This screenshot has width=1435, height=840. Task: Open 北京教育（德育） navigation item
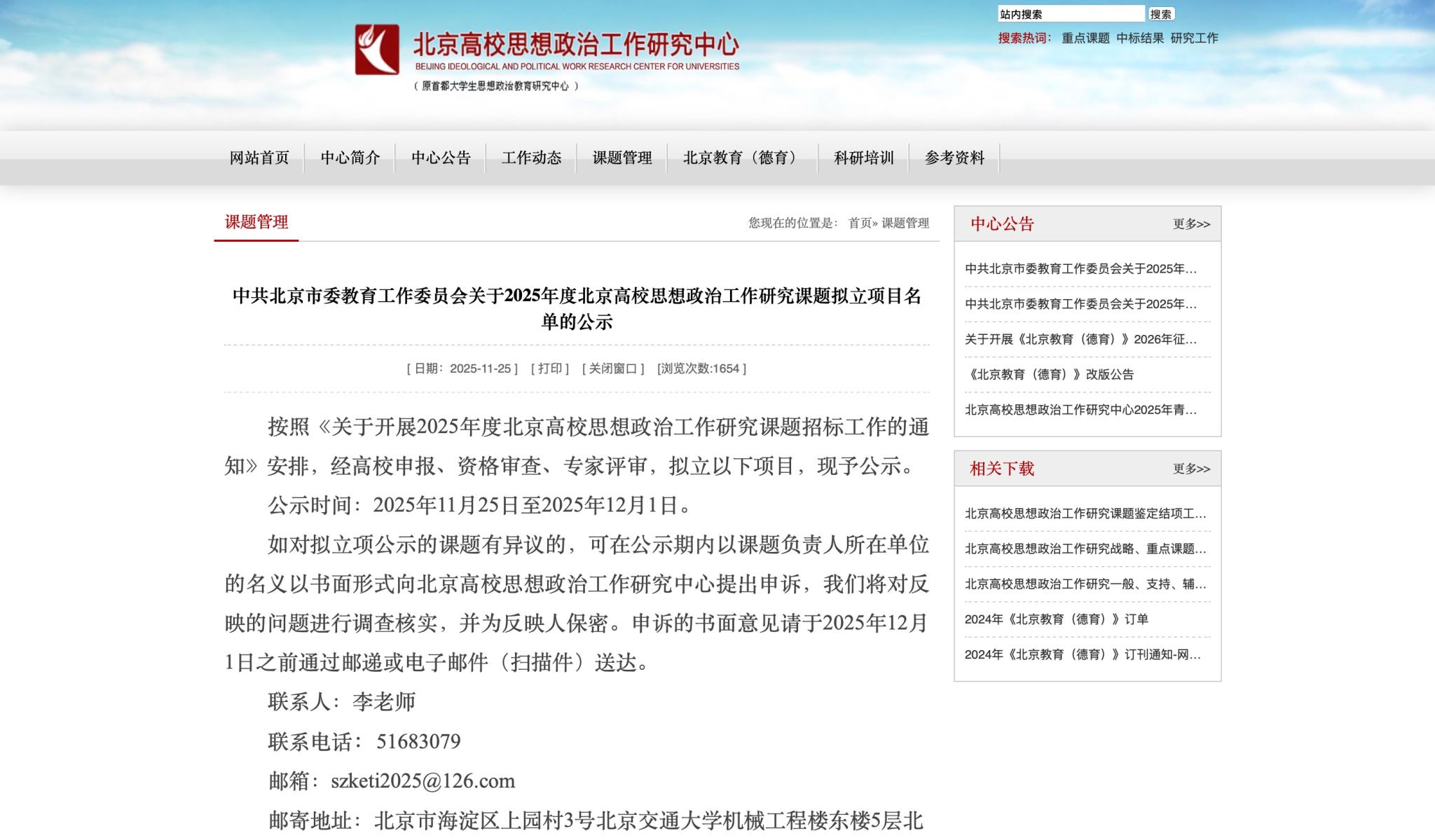[742, 158]
